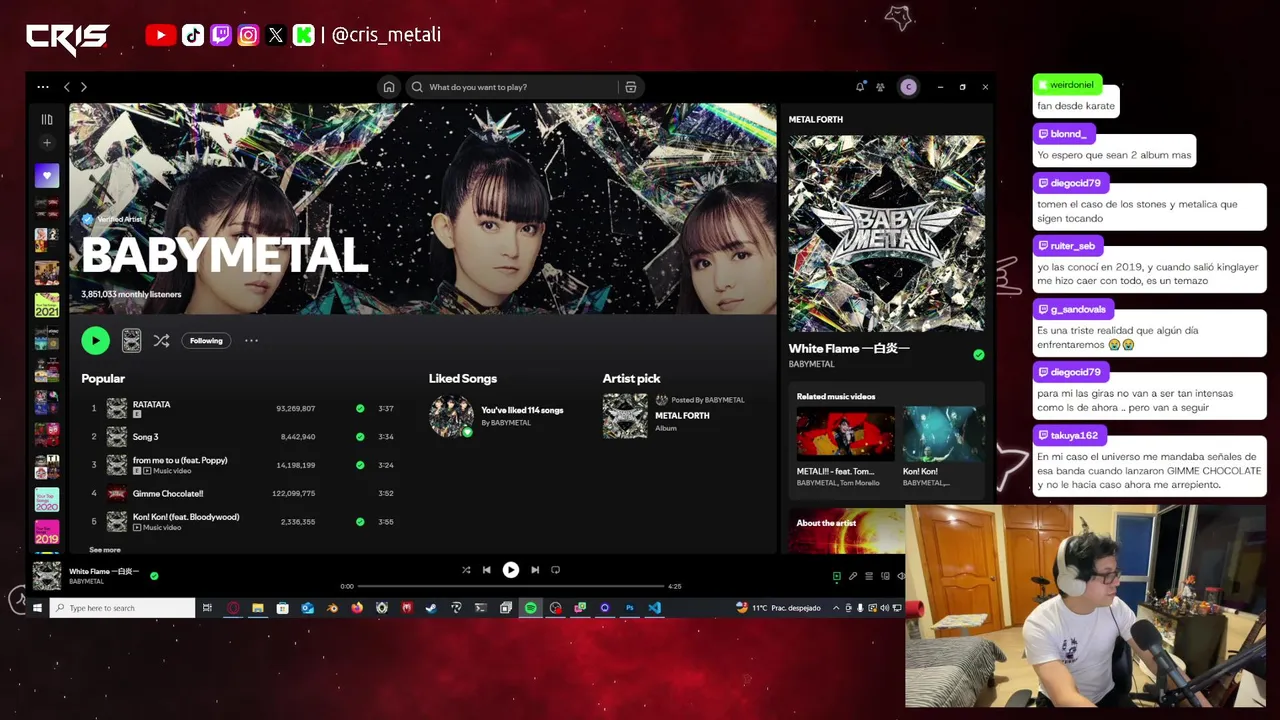Toggle repeat in the player bar
This screenshot has height=720, width=1280.
tap(555, 570)
